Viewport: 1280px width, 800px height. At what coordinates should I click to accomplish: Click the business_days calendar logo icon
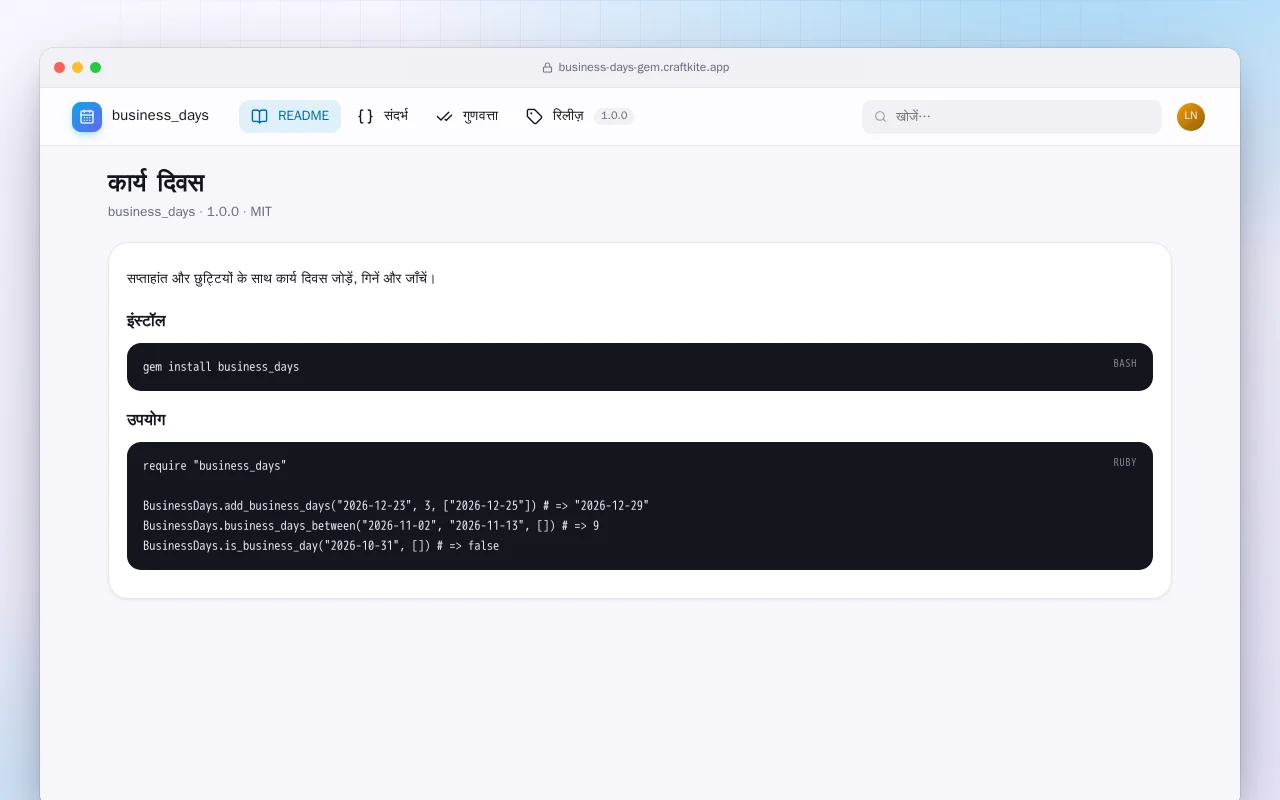point(87,116)
